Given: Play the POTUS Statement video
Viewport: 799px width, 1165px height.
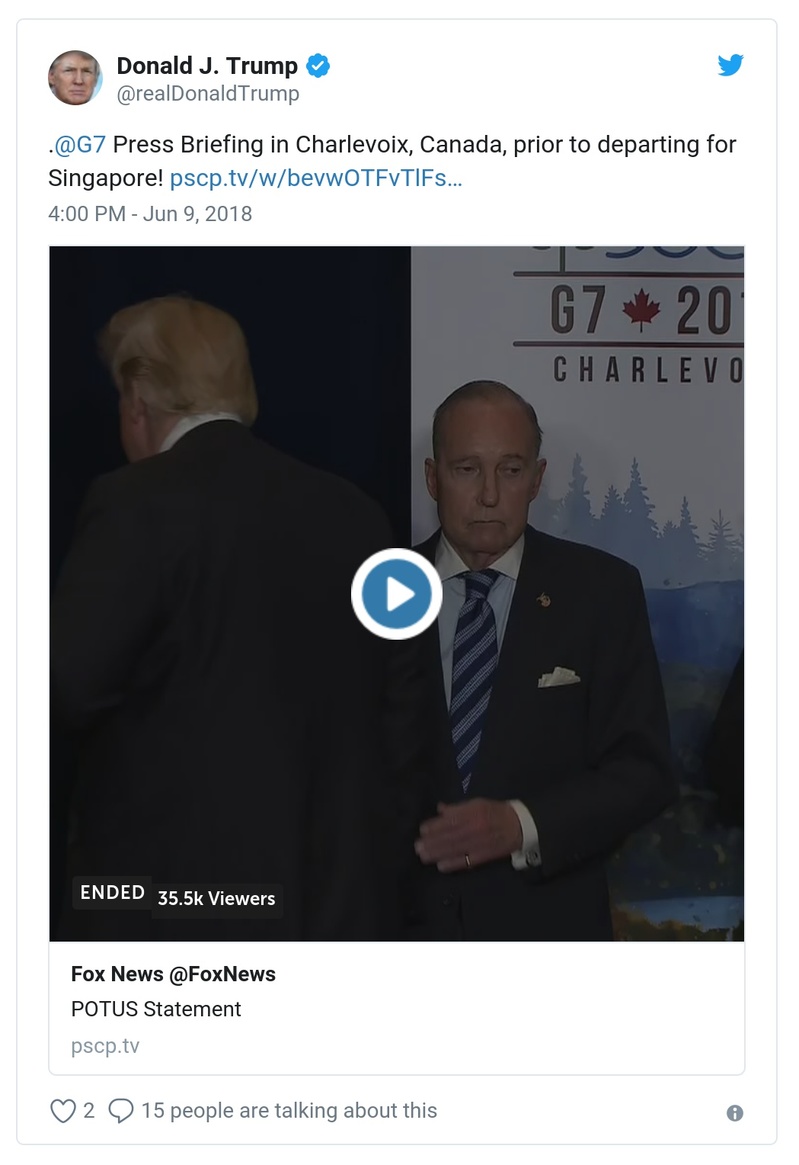Looking at the screenshot, I should tap(397, 593).
